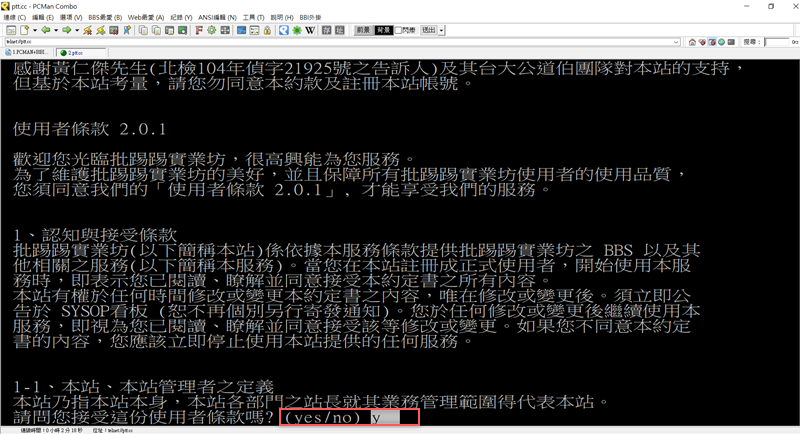
Task: Click the '1-1、本站、本站管理者之定義' line
Action: coord(143,387)
